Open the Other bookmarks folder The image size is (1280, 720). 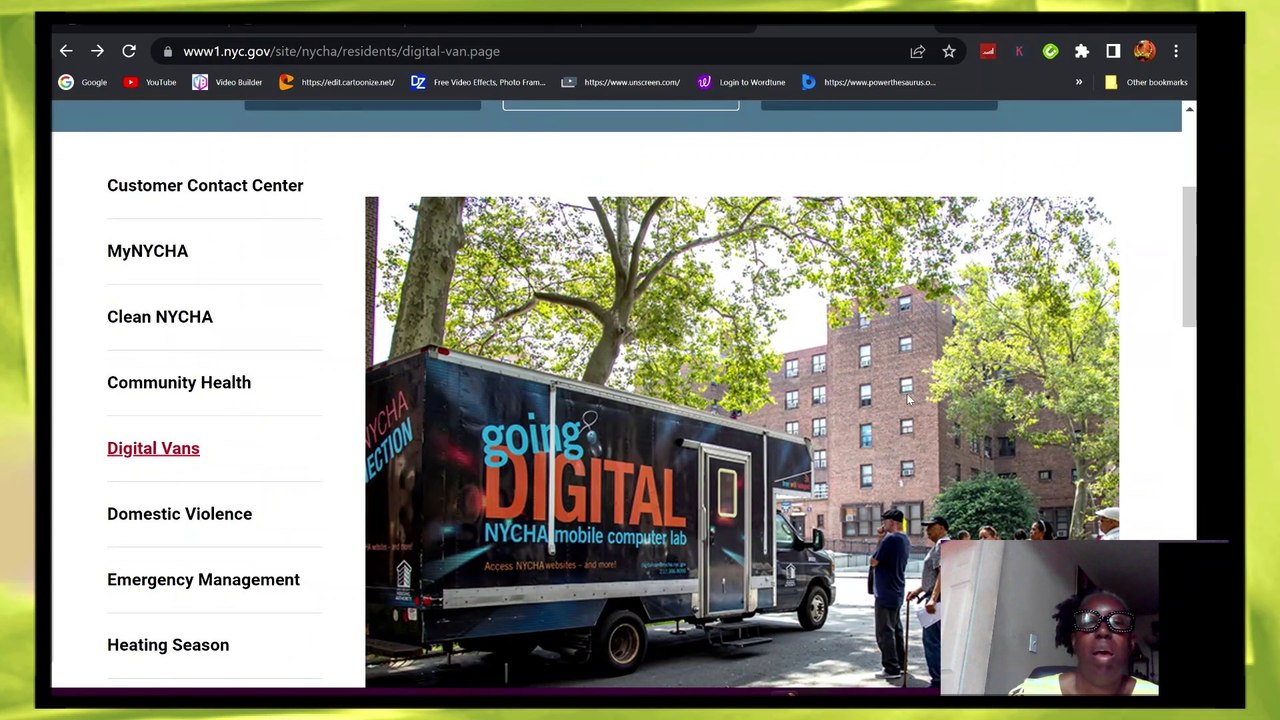click(x=1146, y=82)
